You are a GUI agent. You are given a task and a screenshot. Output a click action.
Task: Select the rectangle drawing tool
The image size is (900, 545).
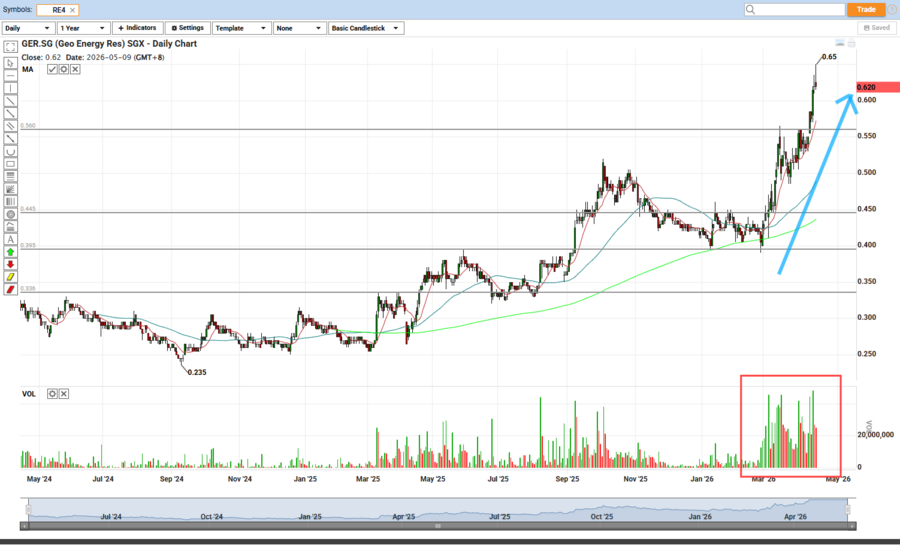point(10,163)
